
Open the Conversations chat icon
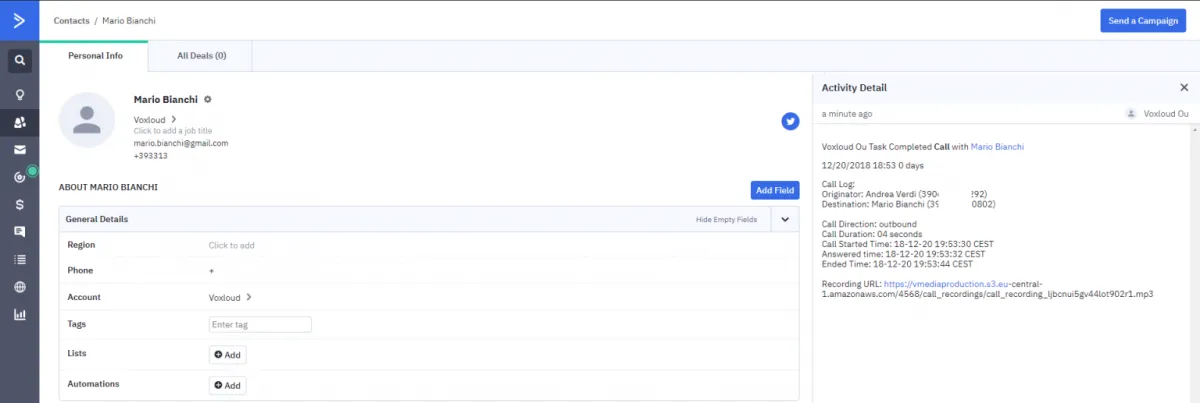click(x=19, y=232)
